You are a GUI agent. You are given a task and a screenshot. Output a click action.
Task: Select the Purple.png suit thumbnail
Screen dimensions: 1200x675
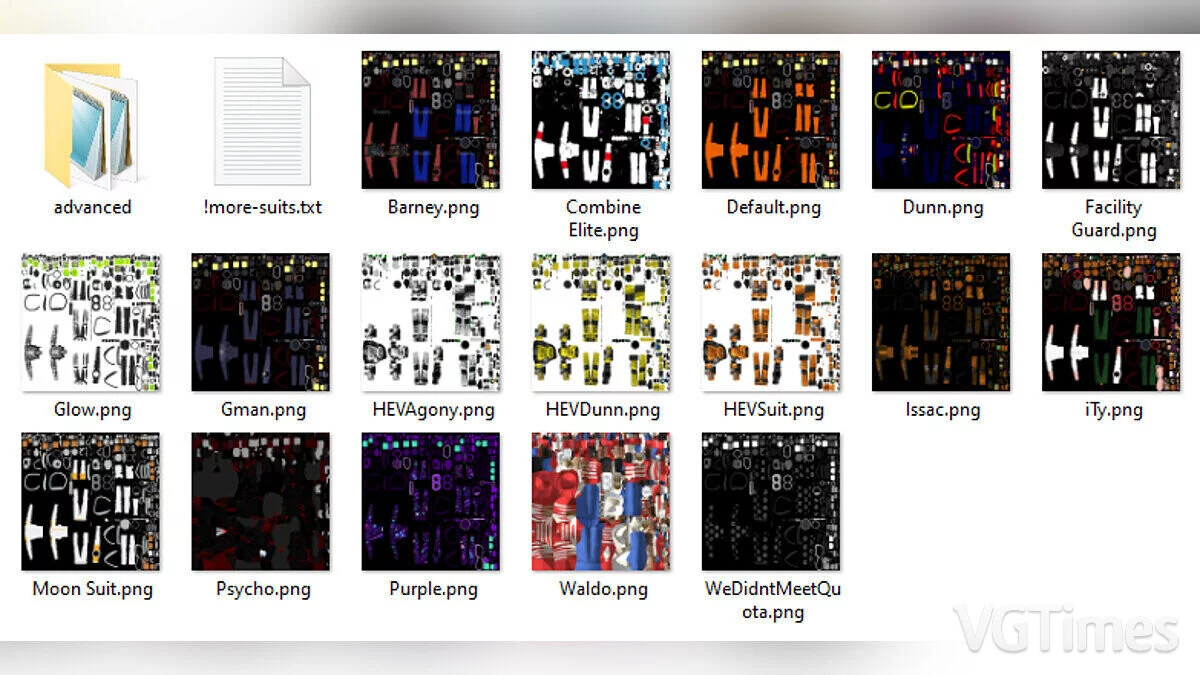coord(430,501)
